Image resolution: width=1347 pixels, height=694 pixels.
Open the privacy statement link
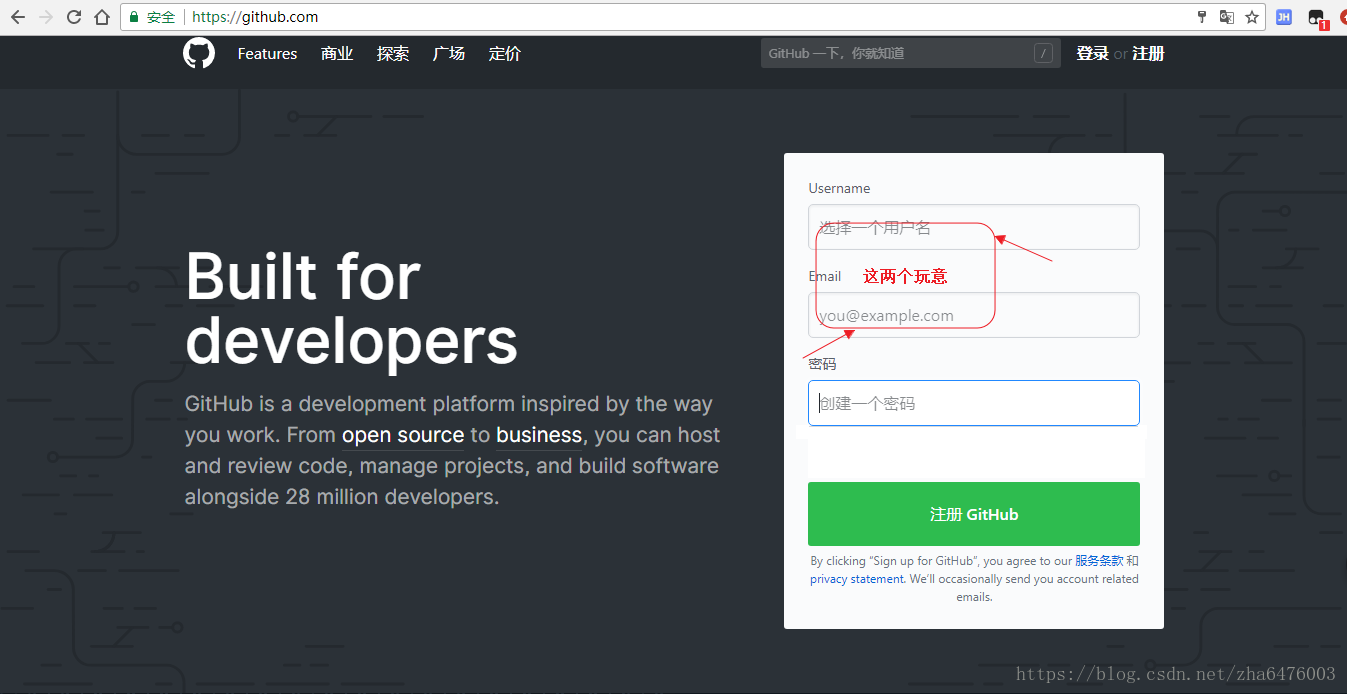857,579
